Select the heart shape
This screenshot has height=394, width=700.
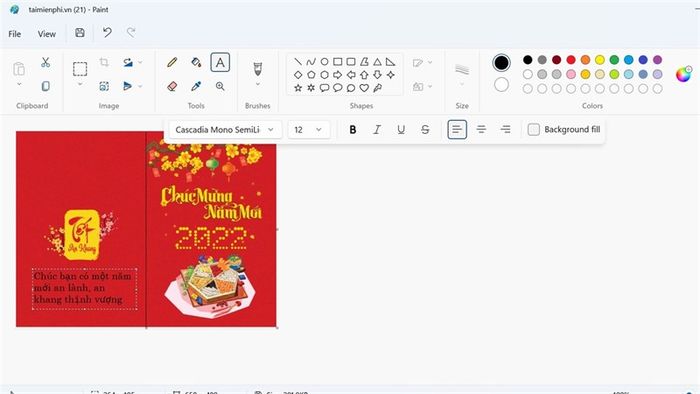364,88
